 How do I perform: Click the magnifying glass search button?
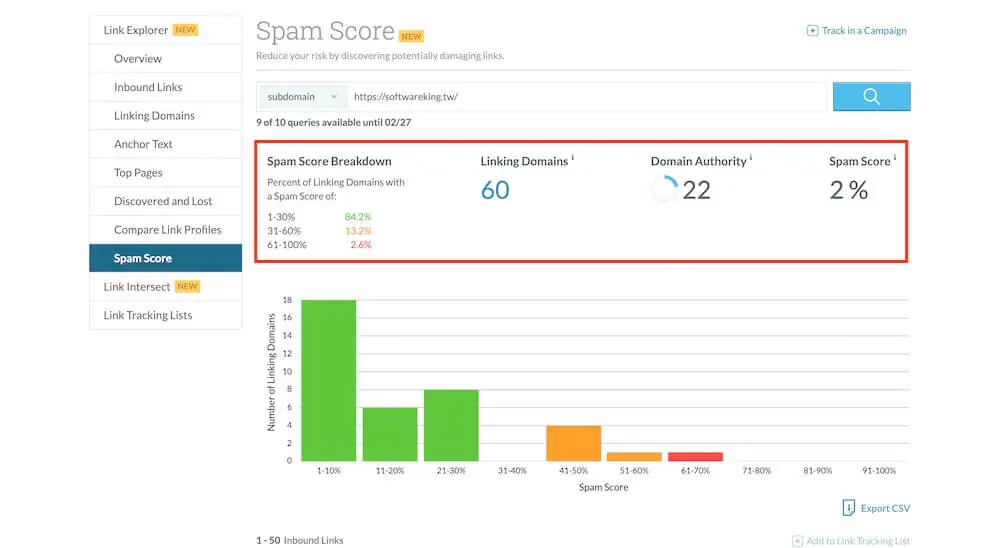point(871,96)
